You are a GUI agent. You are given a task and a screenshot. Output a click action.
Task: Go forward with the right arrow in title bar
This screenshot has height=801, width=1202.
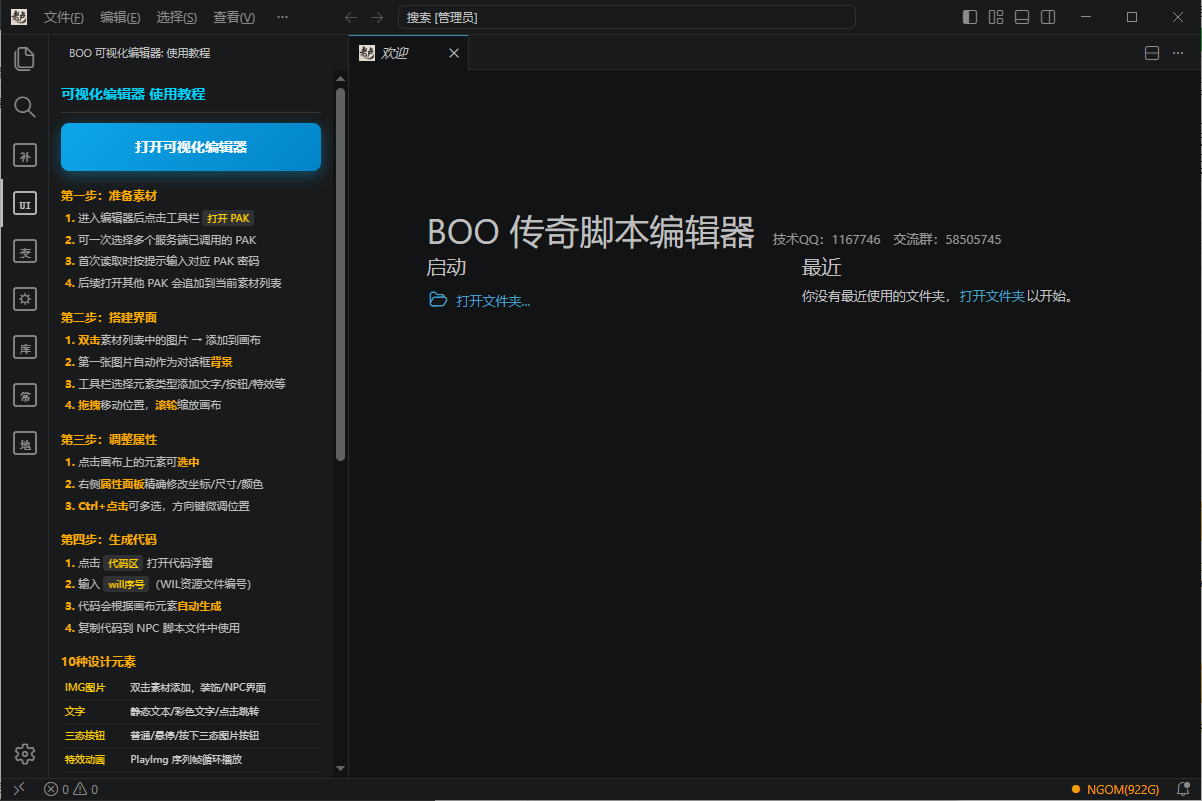click(377, 17)
